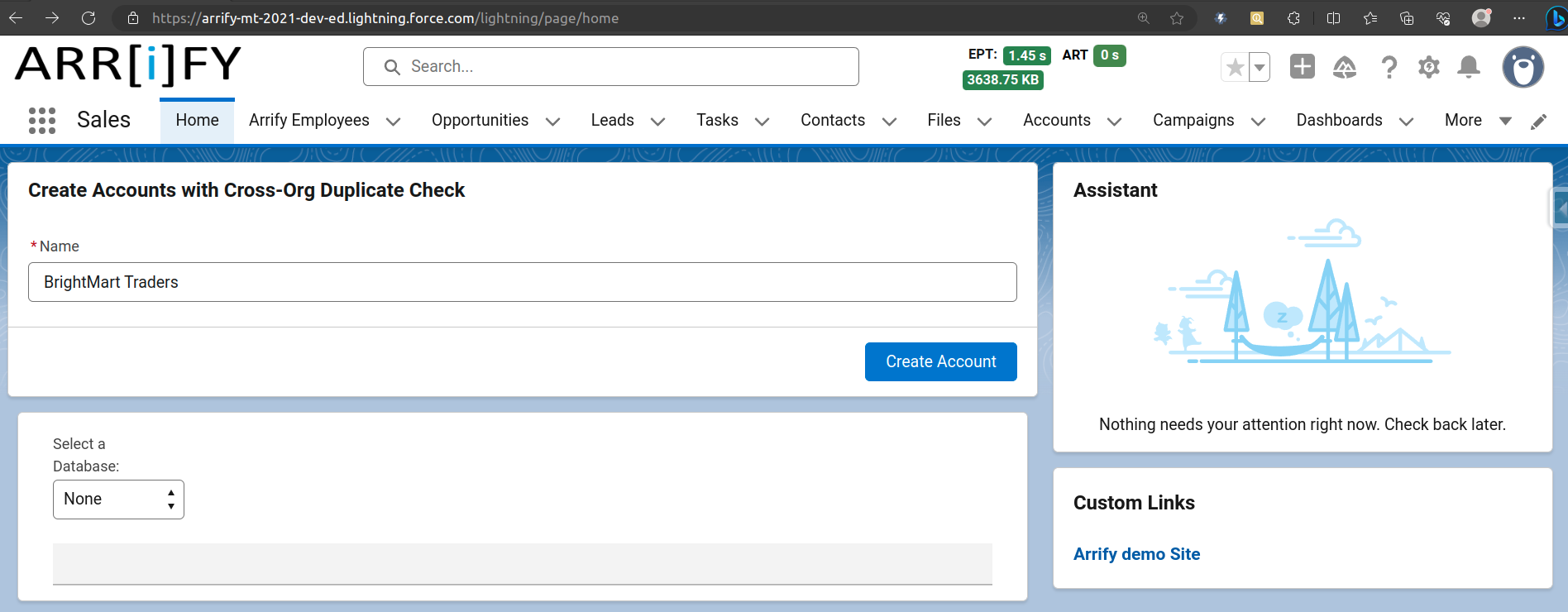
Task: Click the account Name input field
Action: click(522, 282)
